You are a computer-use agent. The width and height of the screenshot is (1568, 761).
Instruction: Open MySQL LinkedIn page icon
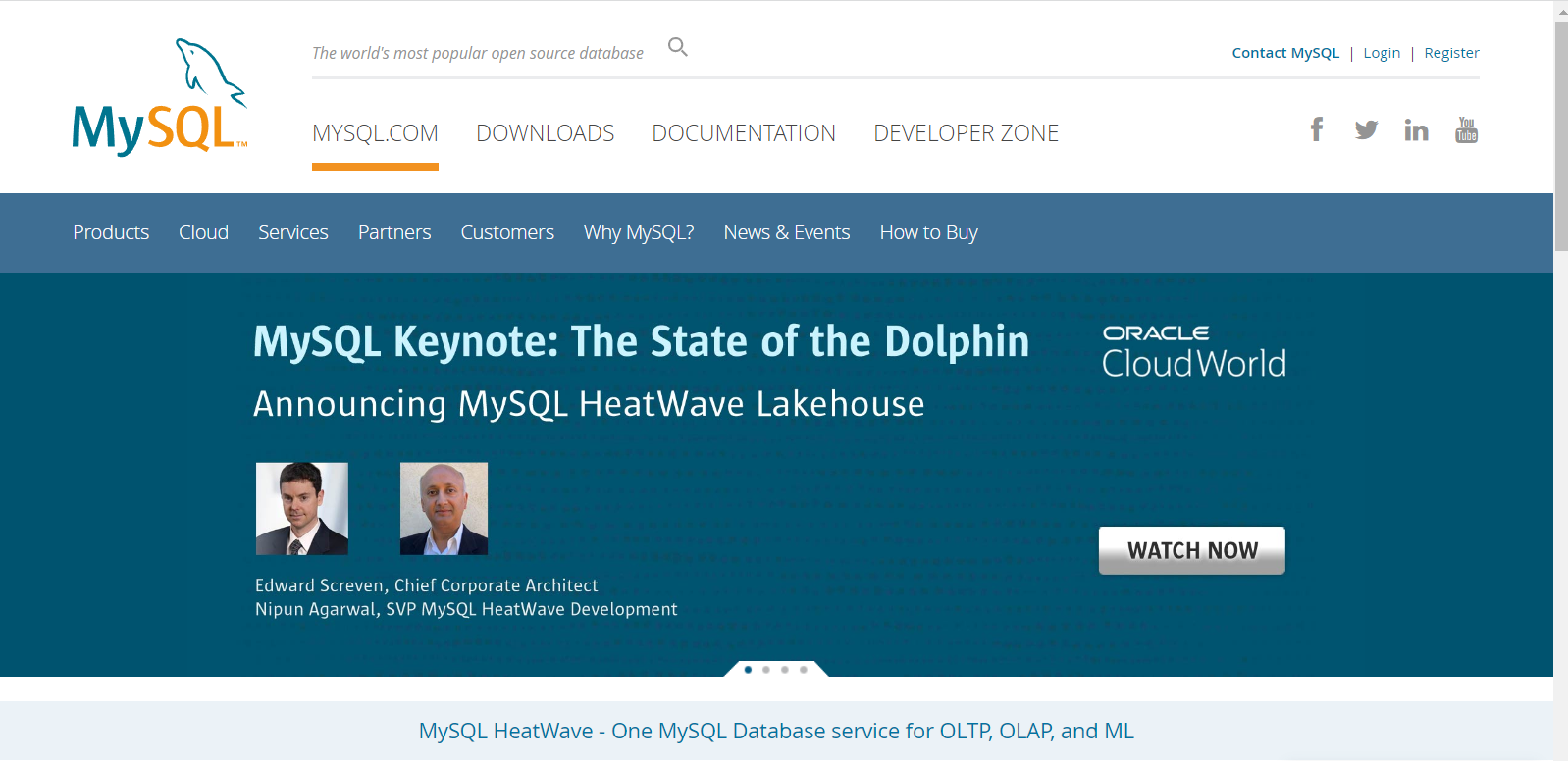tap(1416, 129)
